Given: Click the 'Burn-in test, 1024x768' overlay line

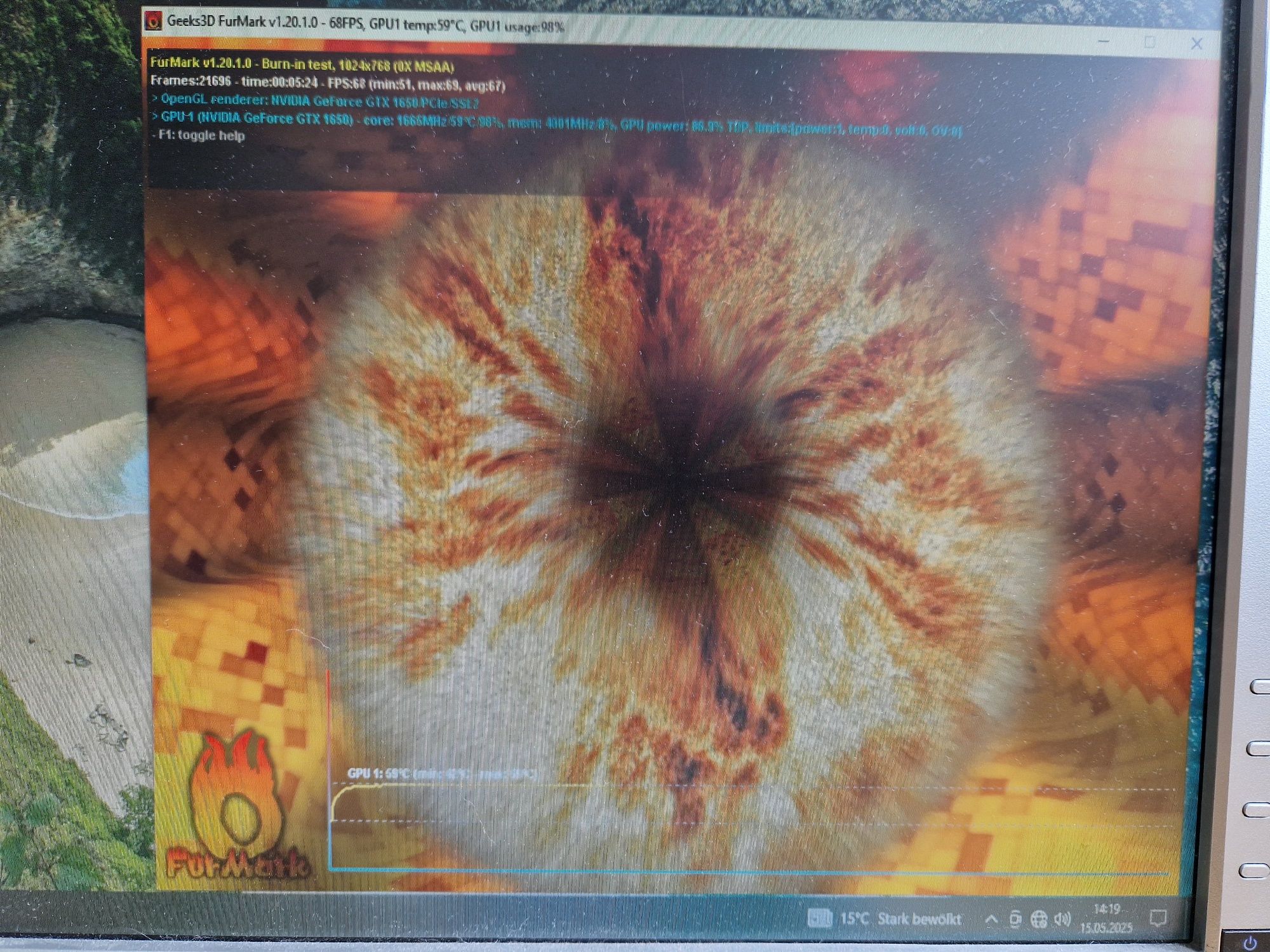Looking at the screenshot, I should pos(302,64).
